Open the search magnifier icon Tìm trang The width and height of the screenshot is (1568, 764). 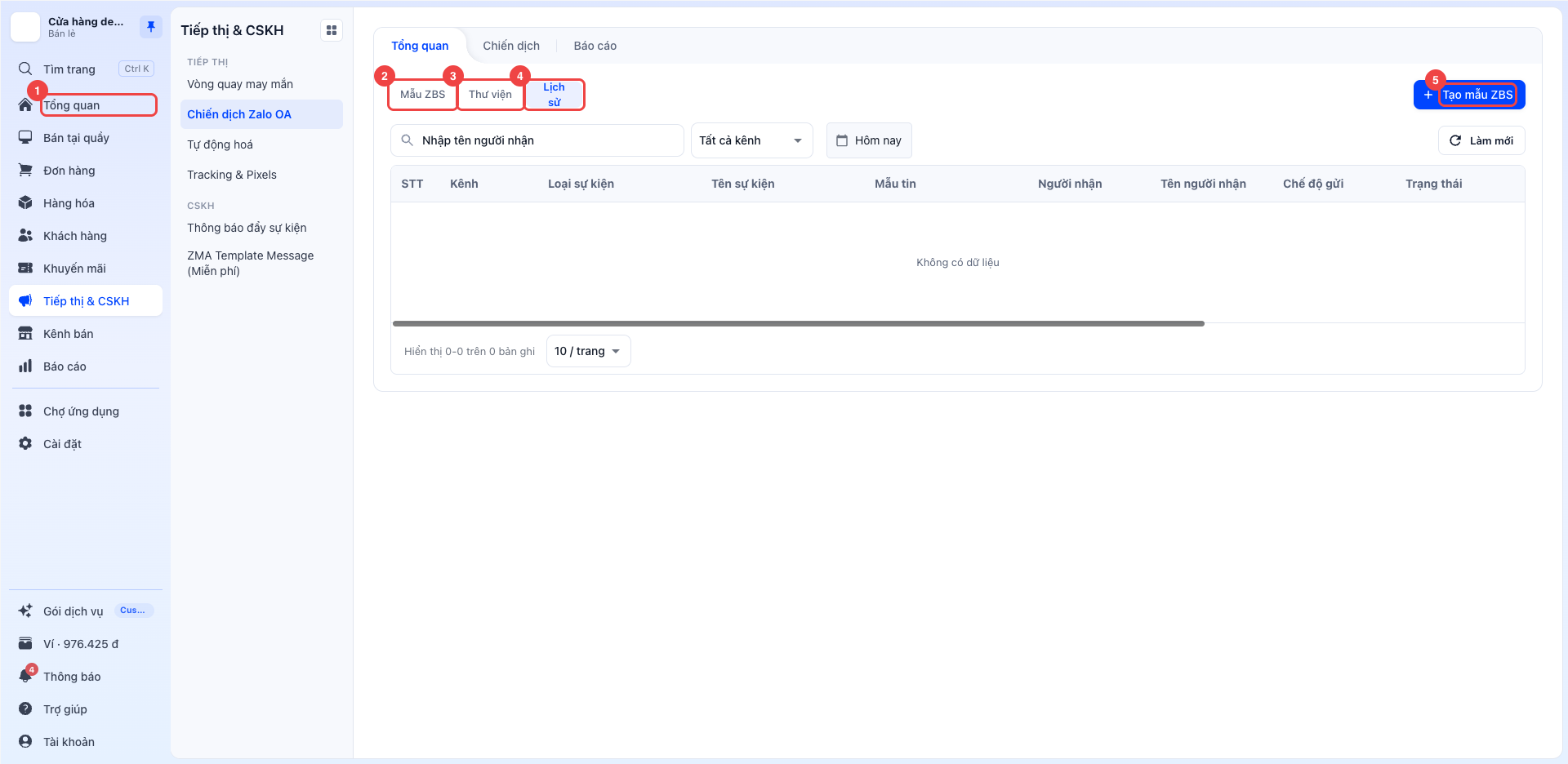click(25, 69)
